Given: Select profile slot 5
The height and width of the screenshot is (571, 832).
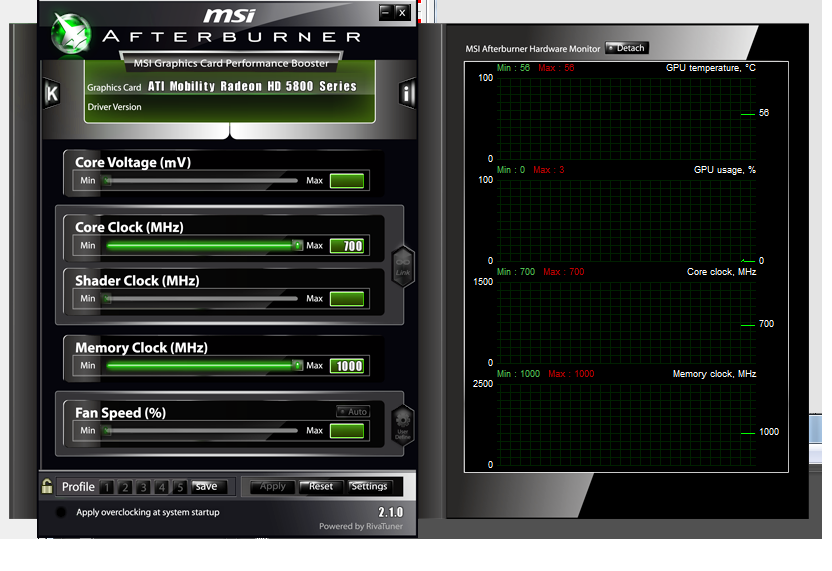Looking at the screenshot, I should click(180, 487).
